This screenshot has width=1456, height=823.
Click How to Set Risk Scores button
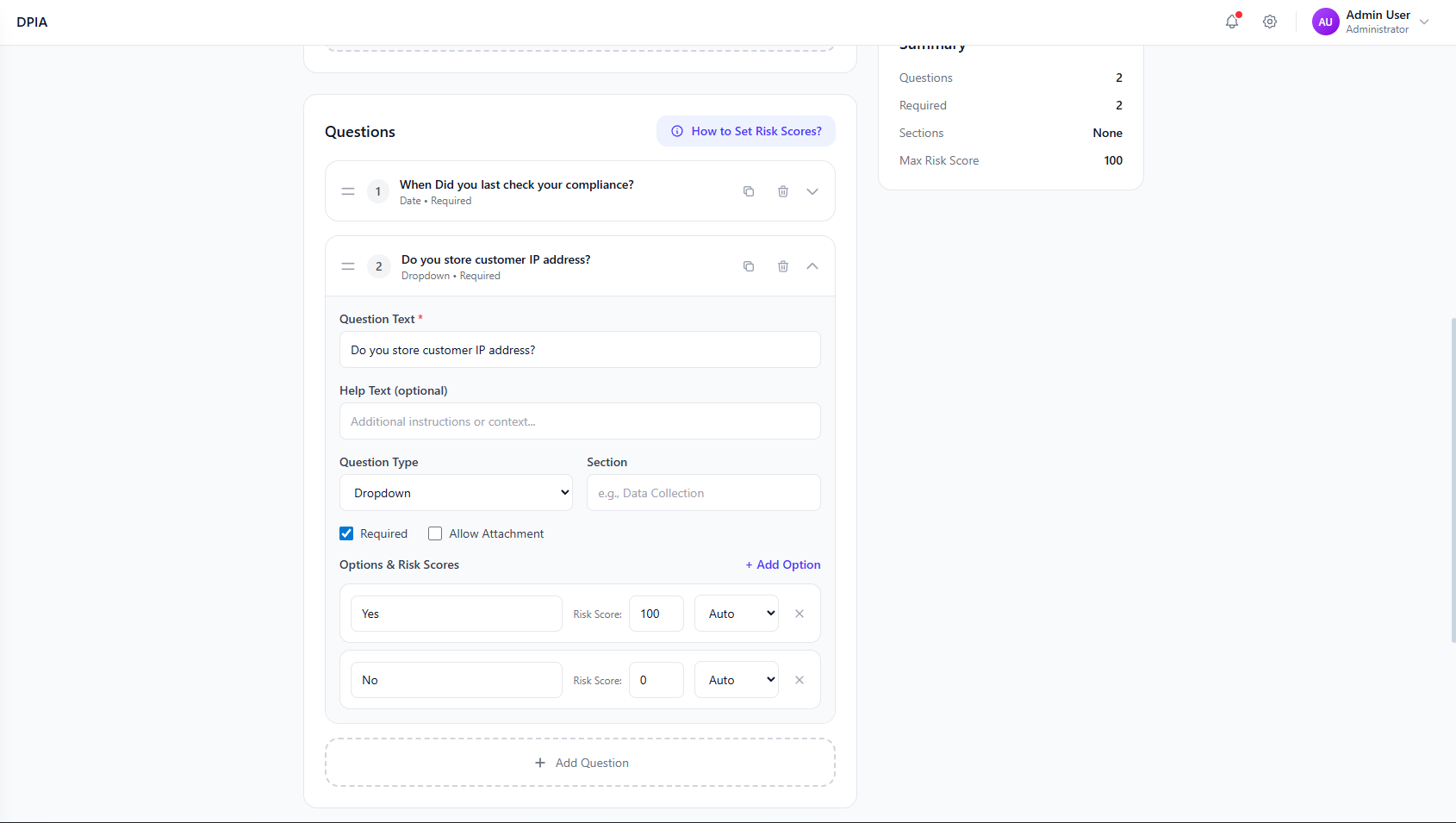point(746,131)
